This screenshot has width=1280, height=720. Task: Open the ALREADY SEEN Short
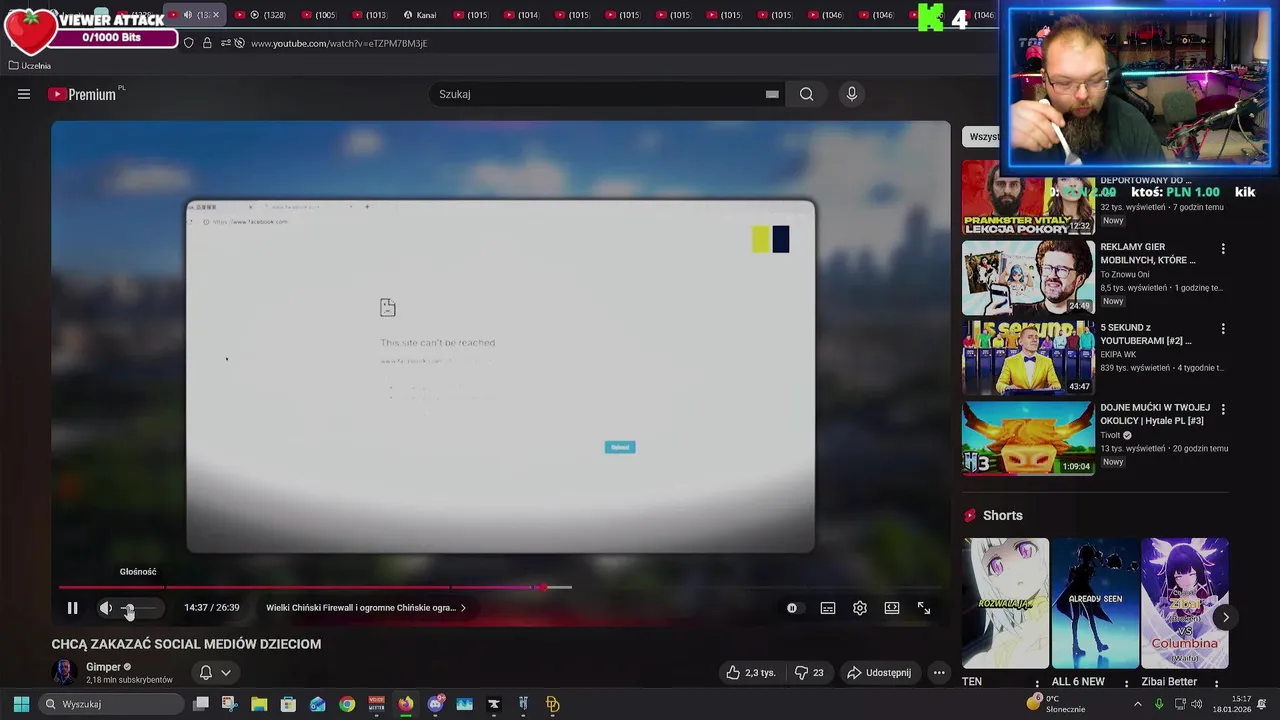(1095, 603)
